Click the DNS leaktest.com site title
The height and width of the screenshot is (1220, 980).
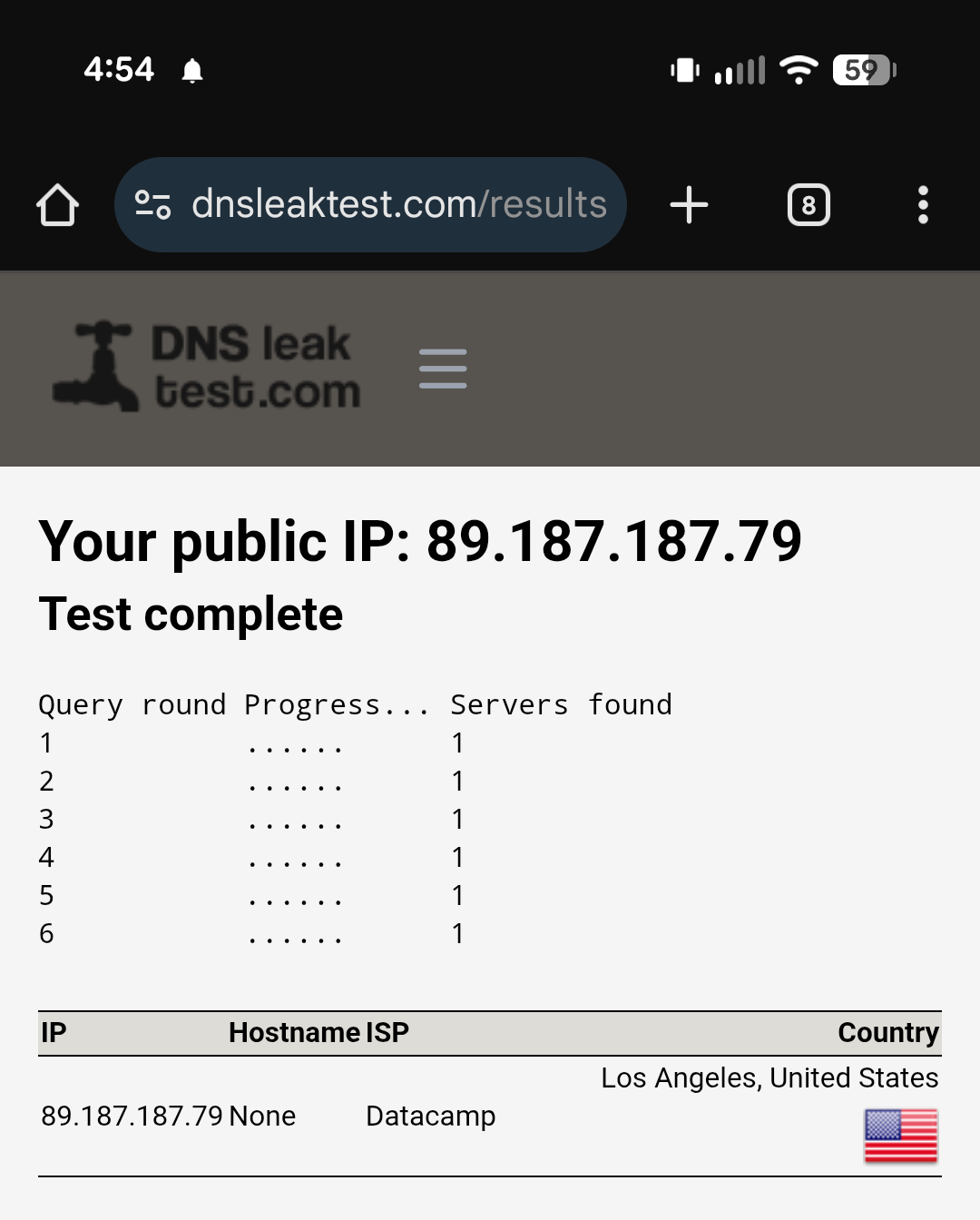(x=256, y=368)
